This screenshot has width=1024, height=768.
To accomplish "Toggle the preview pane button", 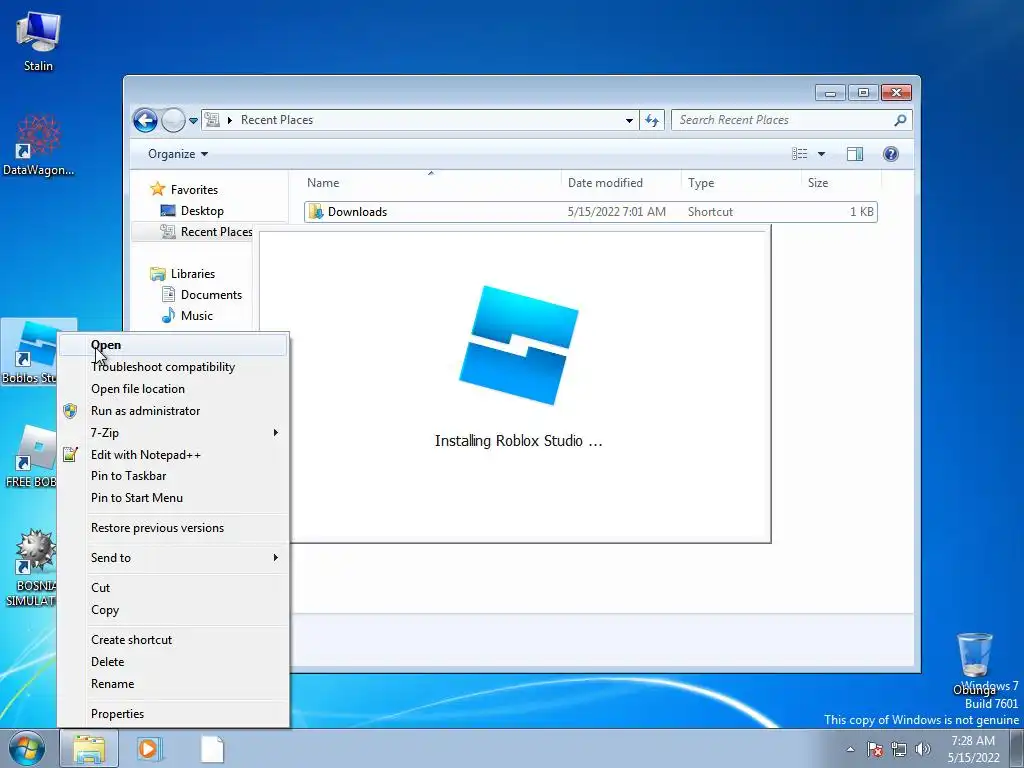I will [x=855, y=153].
